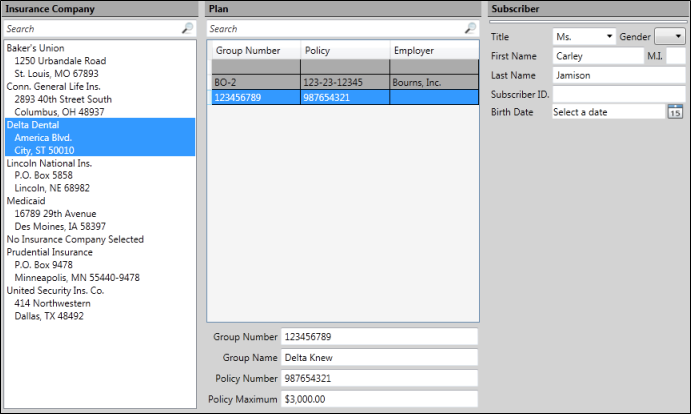This screenshot has height=414, width=692.
Task: Click the 987654321 policy cell in table
Action: [345, 98]
